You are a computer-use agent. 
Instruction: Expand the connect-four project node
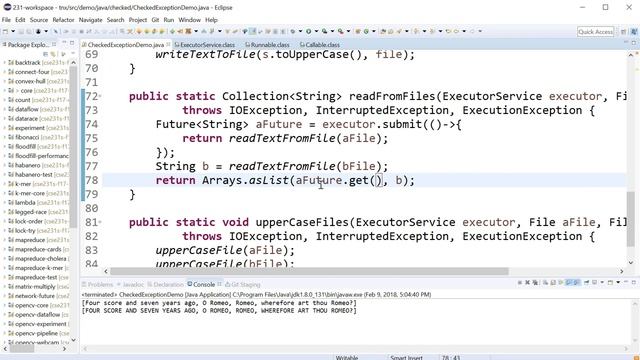click(x=4, y=72)
